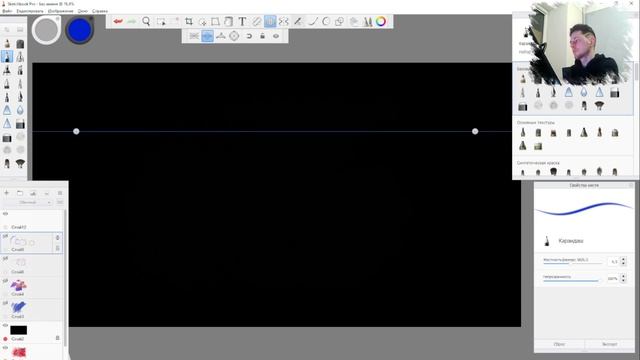Viewport: 640px width, 360px height.
Task: Open the Color Wheel editor
Action: coord(381,21)
